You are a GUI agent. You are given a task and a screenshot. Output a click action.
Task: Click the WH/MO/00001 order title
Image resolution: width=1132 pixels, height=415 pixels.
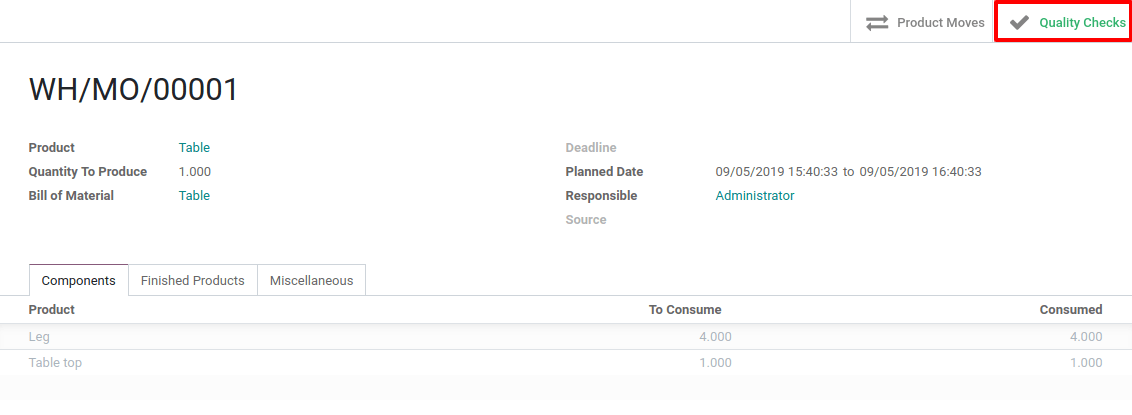pyautogui.click(x=134, y=90)
